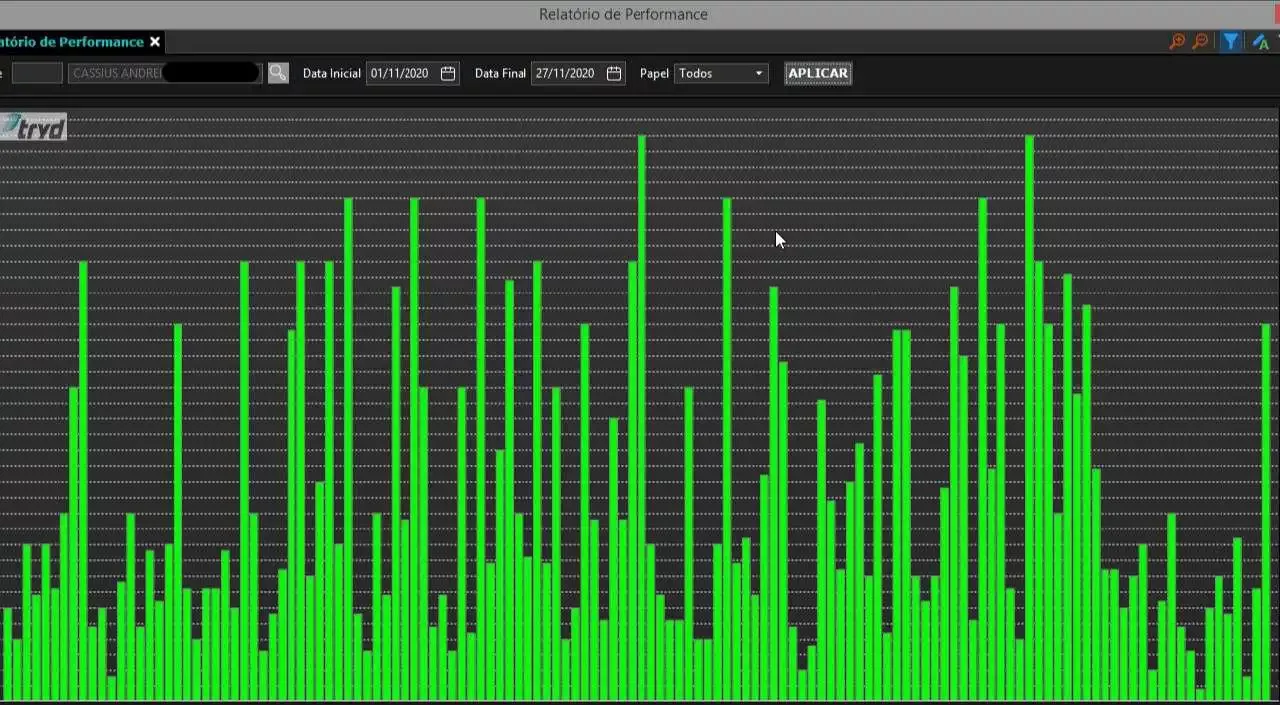Zoom in with the plus magnifier icon
The image size is (1280, 705).
coord(1177,42)
